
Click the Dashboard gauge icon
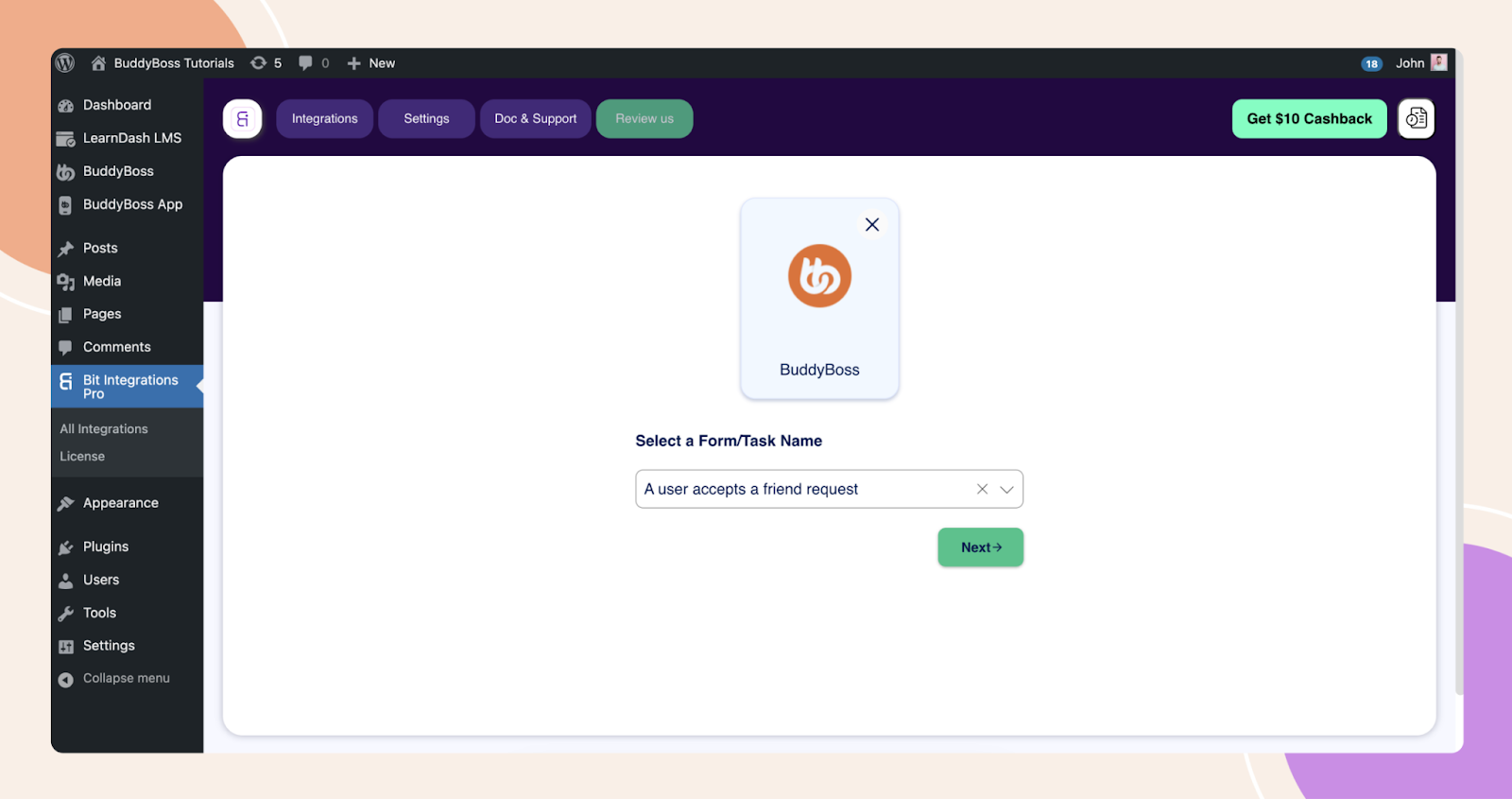(x=65, y=106)
